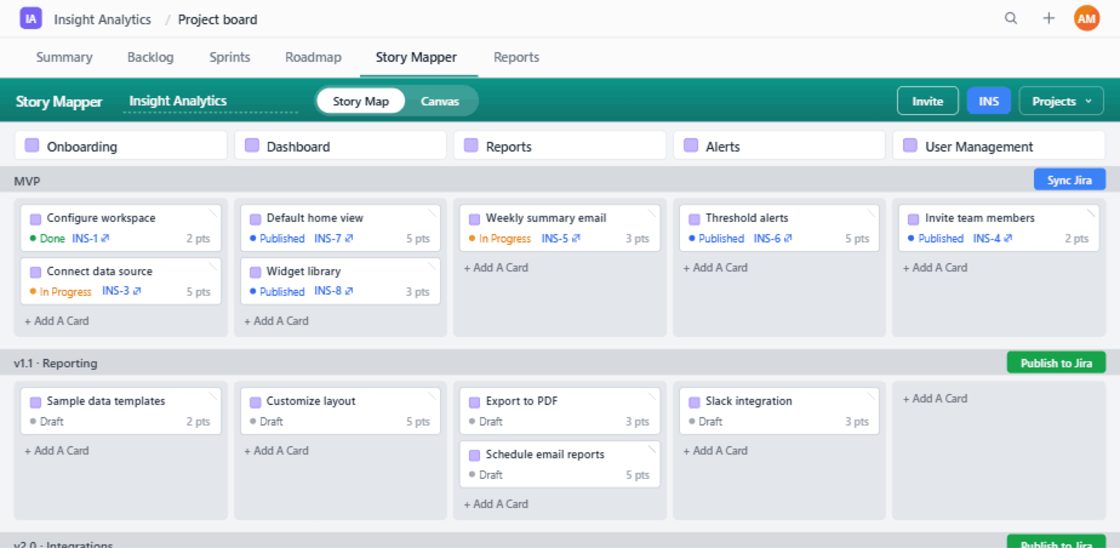
Task: Click the Invite button
Action: [x=928, y=101]
